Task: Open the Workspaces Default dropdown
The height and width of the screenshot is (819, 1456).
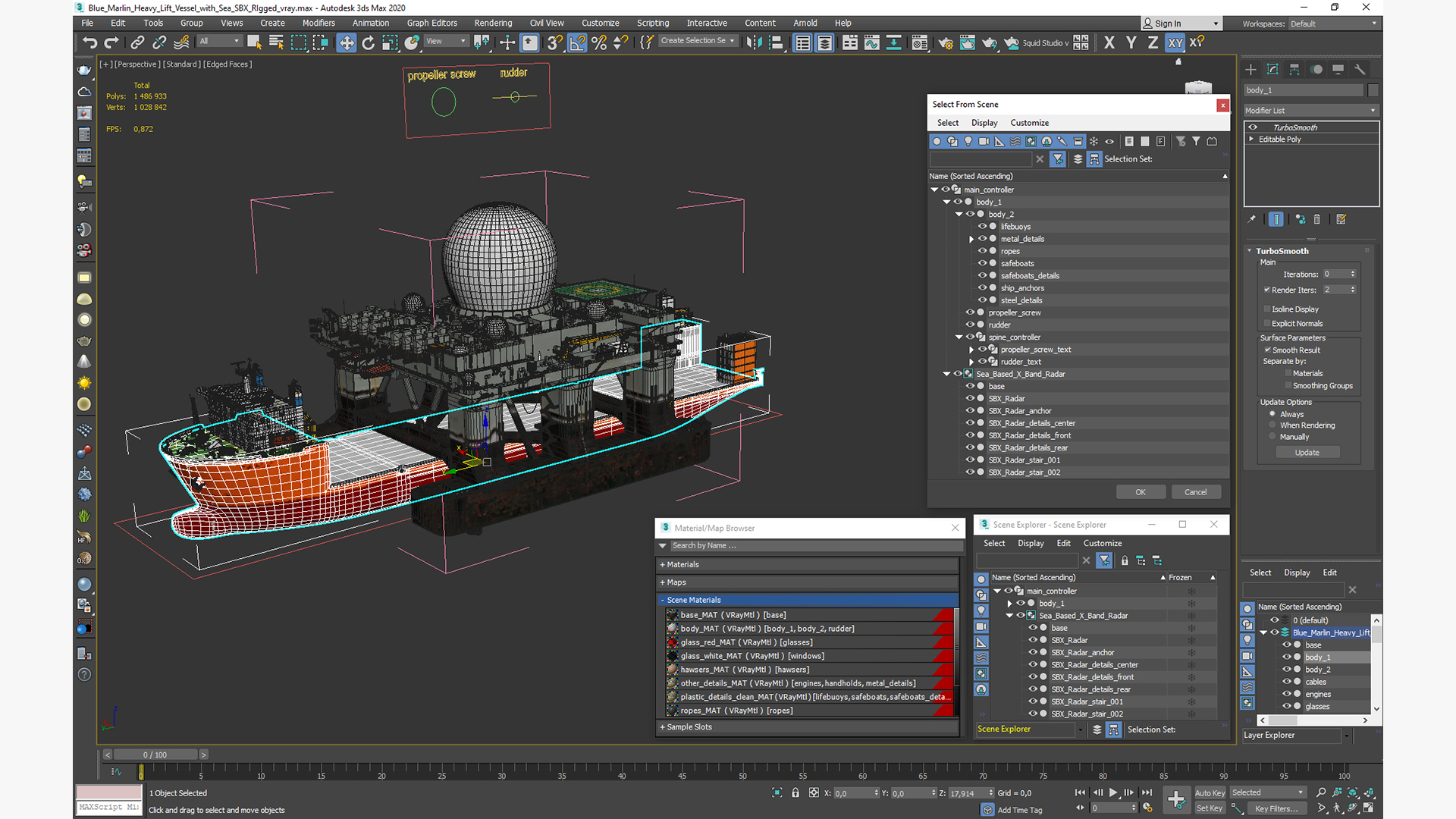Action: coord(1333,24)
